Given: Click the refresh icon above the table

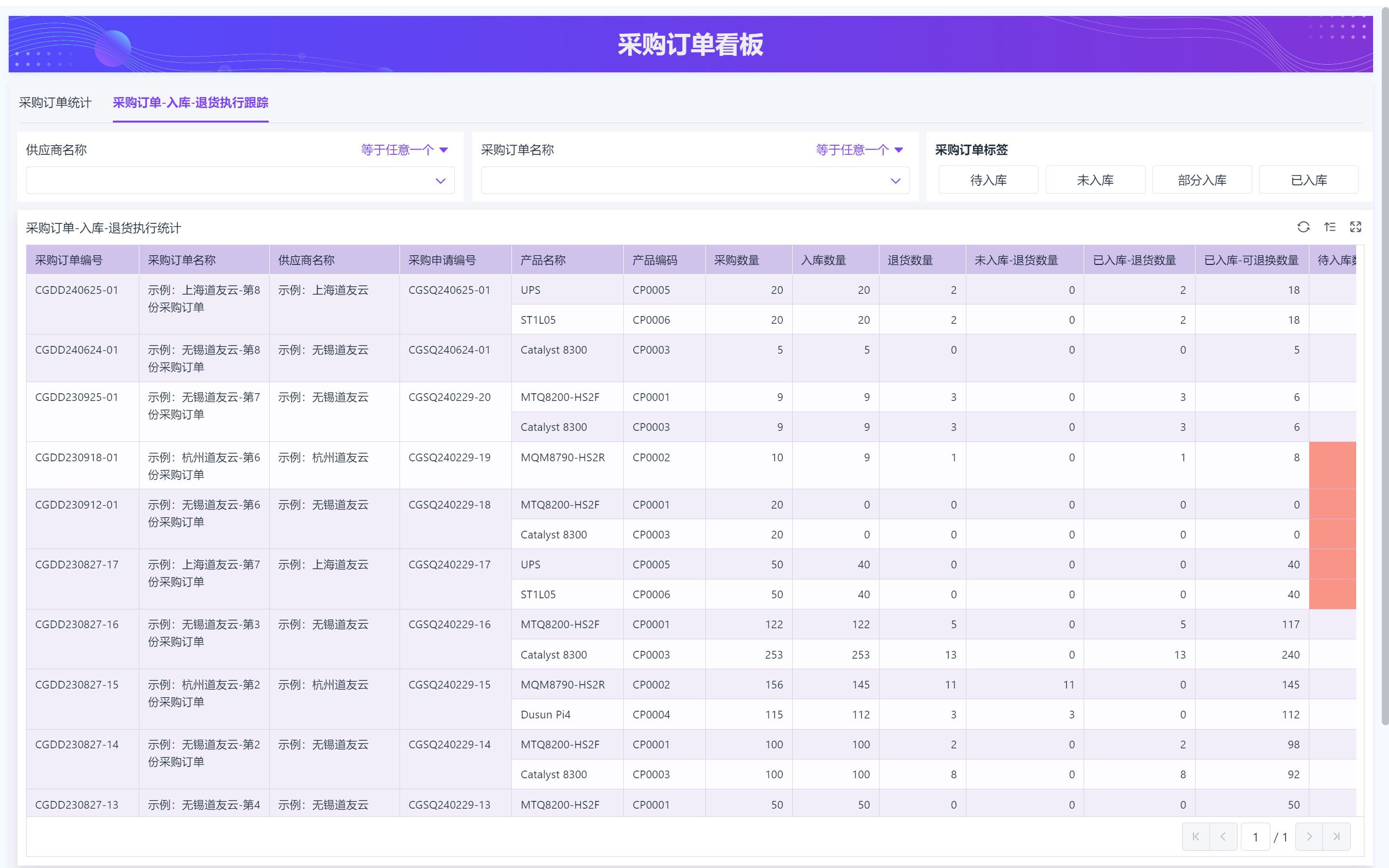Looking at the screenshot, I should [x=1303, y=227].
